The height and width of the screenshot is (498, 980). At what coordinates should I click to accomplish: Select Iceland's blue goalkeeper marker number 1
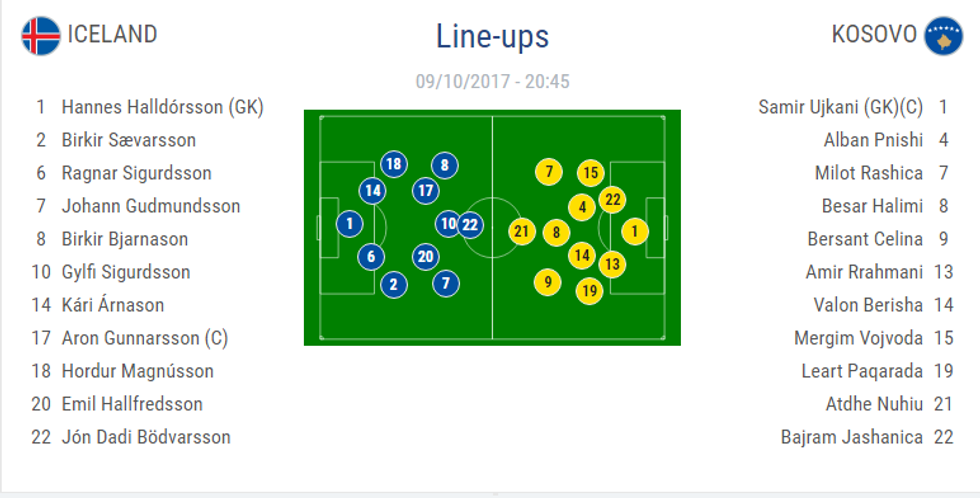point(349,224)
